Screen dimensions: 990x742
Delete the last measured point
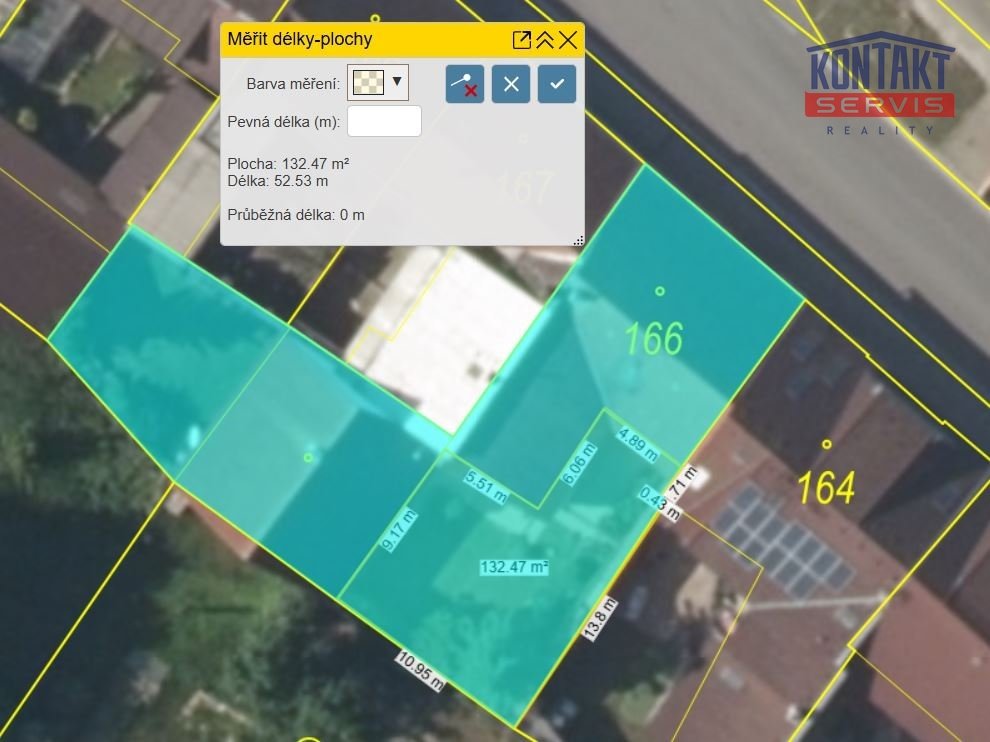[x=465, y=84]
